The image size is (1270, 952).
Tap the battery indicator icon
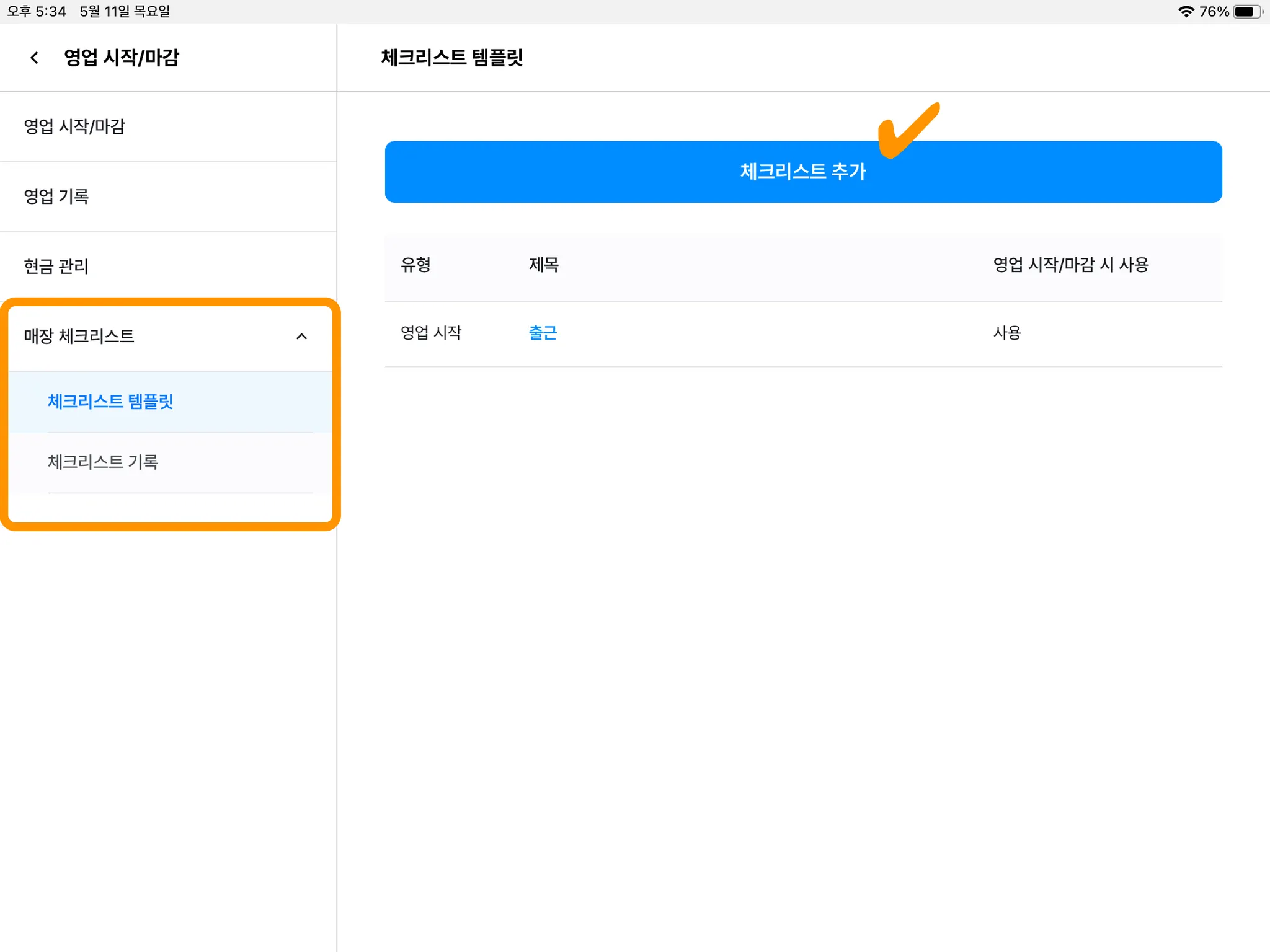[x=1247, y=12]
